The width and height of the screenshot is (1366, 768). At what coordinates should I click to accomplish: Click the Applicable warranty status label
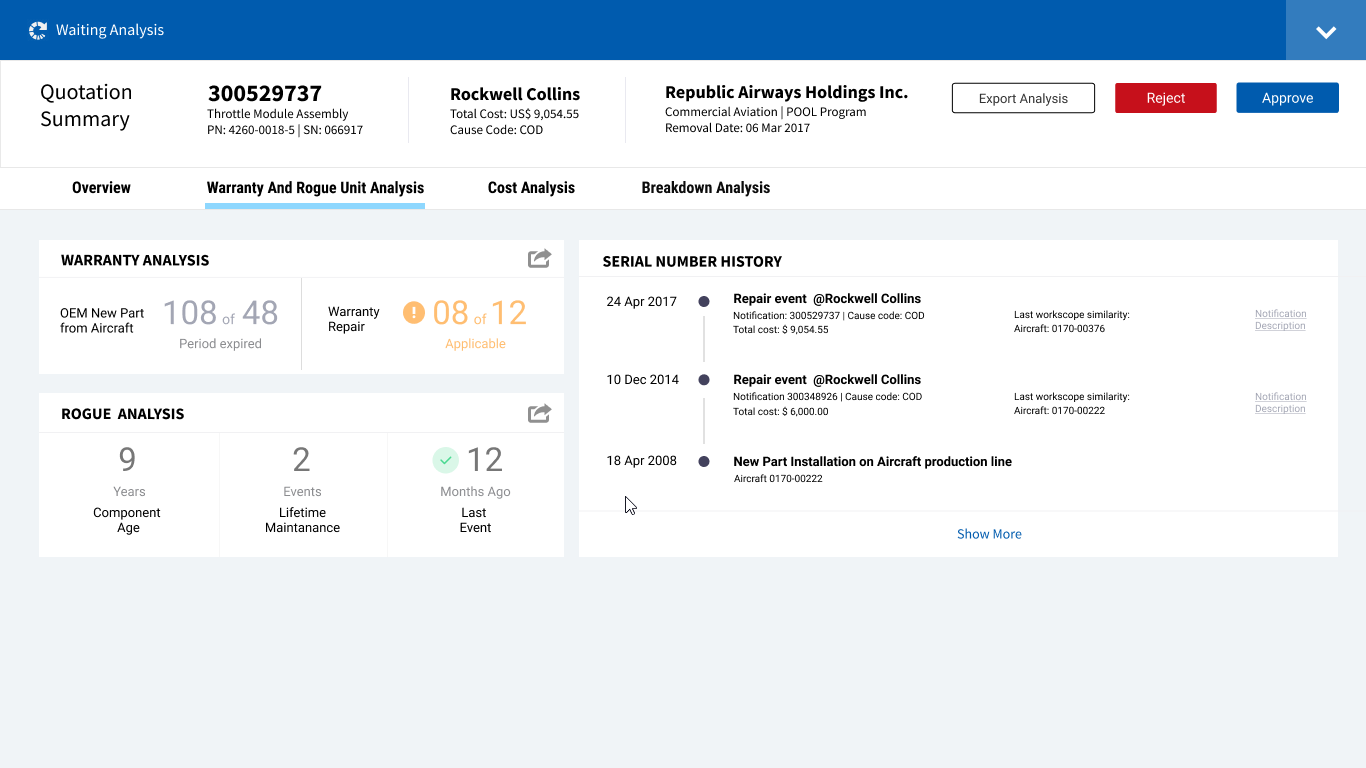pos(475,344)
